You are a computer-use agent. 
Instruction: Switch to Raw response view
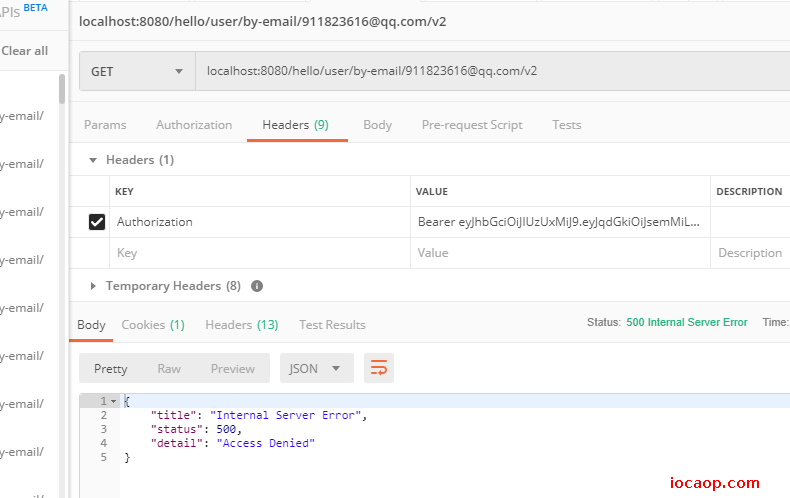click(x=169, y=368)
